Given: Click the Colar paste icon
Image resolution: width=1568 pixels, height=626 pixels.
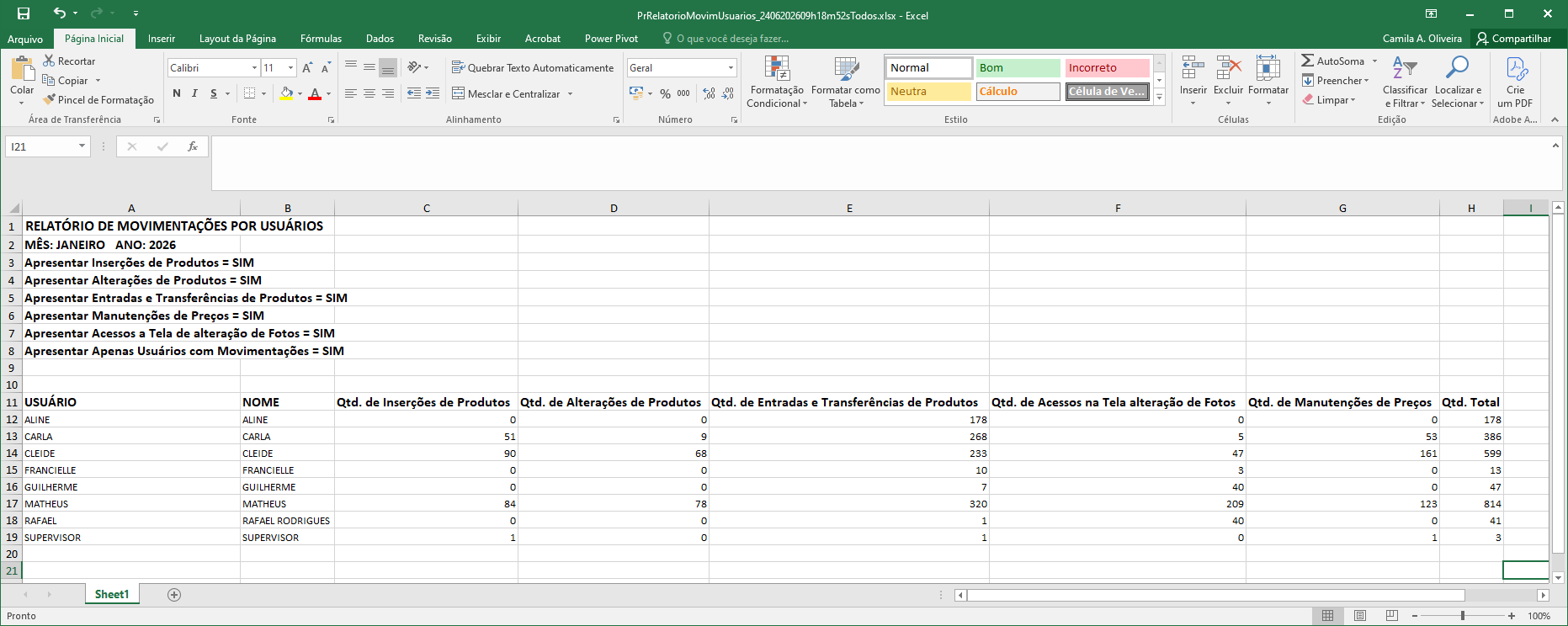Looking at the screenshot, I should pyautogui.click(x=22, y=70).
